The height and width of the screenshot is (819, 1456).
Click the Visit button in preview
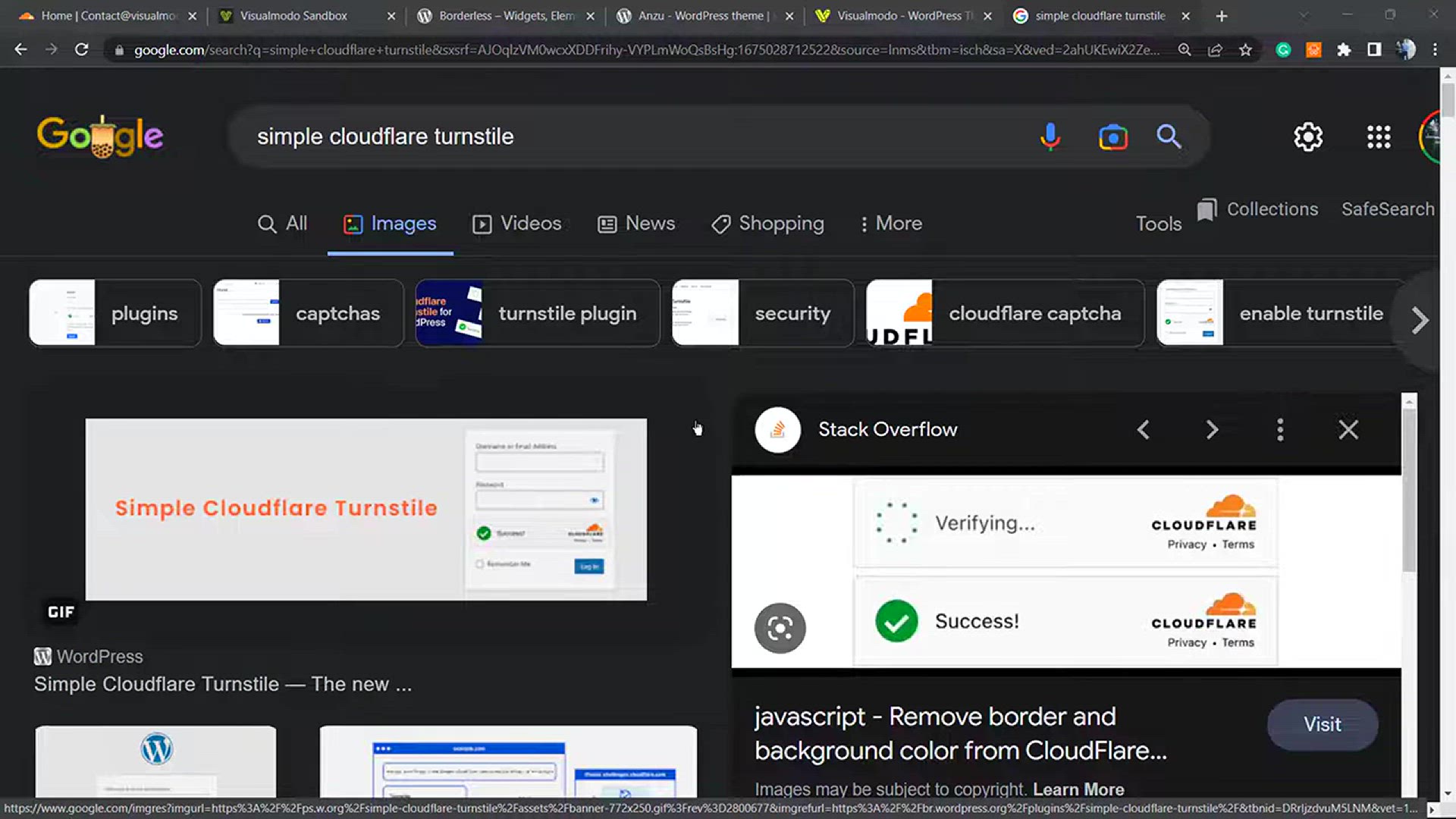[x=1323, y=725]
